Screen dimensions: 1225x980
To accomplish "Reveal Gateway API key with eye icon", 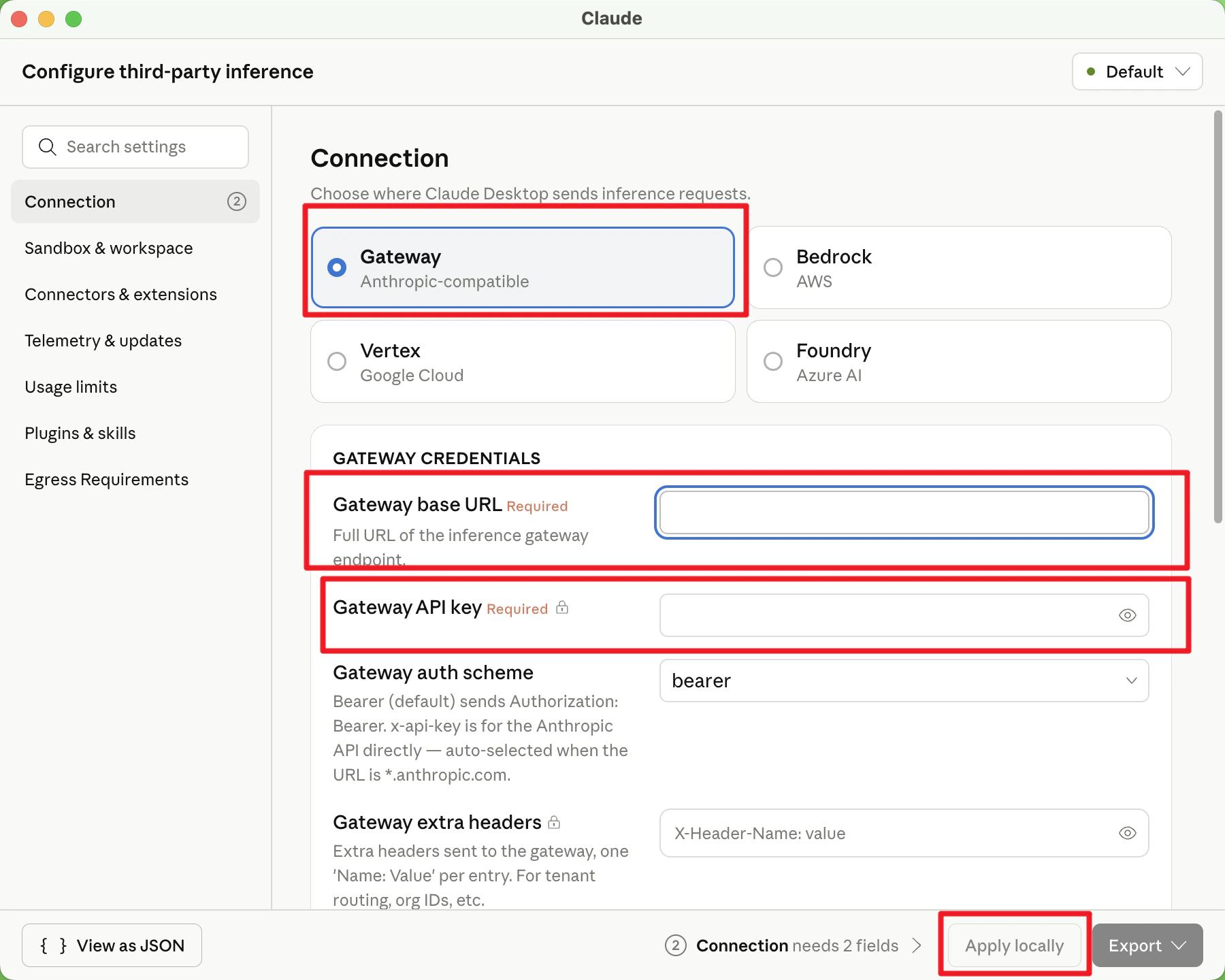I will 1127,615.
